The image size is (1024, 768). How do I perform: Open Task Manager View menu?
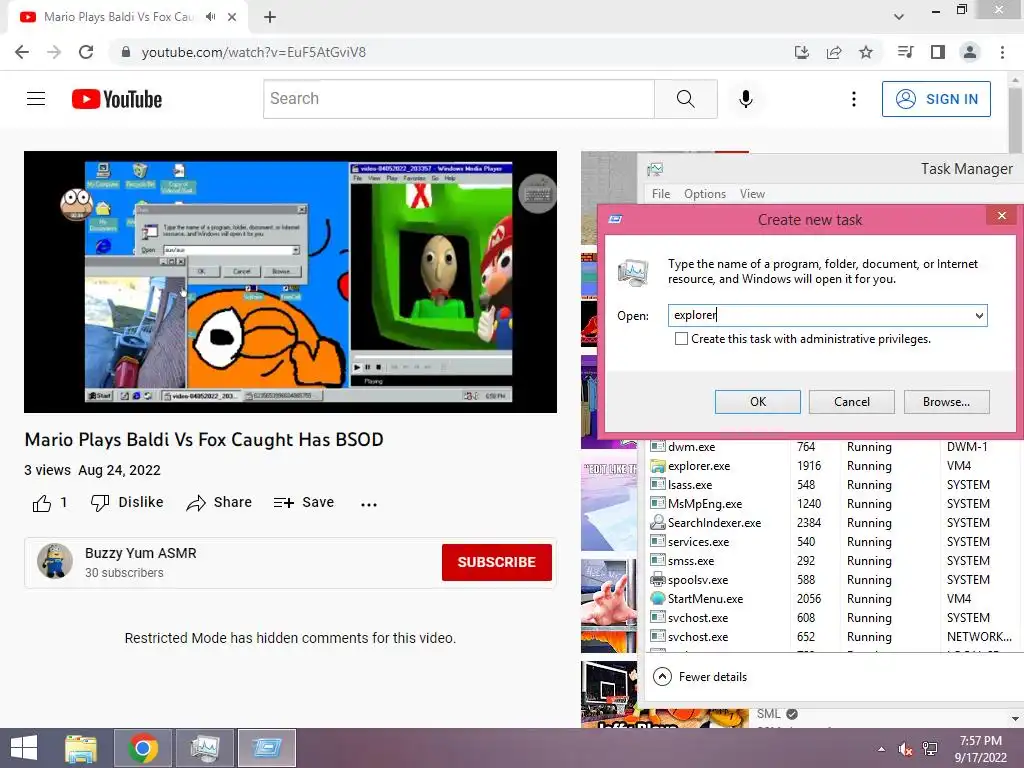[x=752, y=194]
